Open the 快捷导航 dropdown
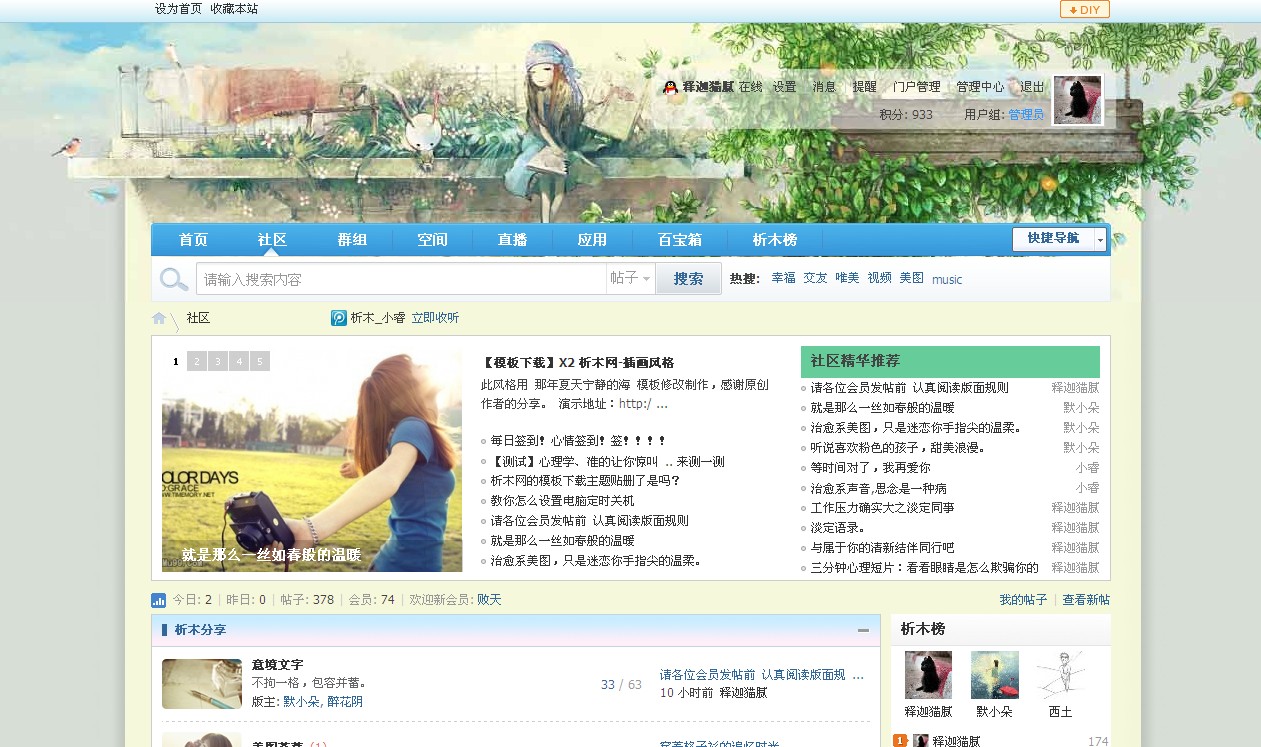The image size is (1261, 747). pyautogui.click(x=1059, y=239)
